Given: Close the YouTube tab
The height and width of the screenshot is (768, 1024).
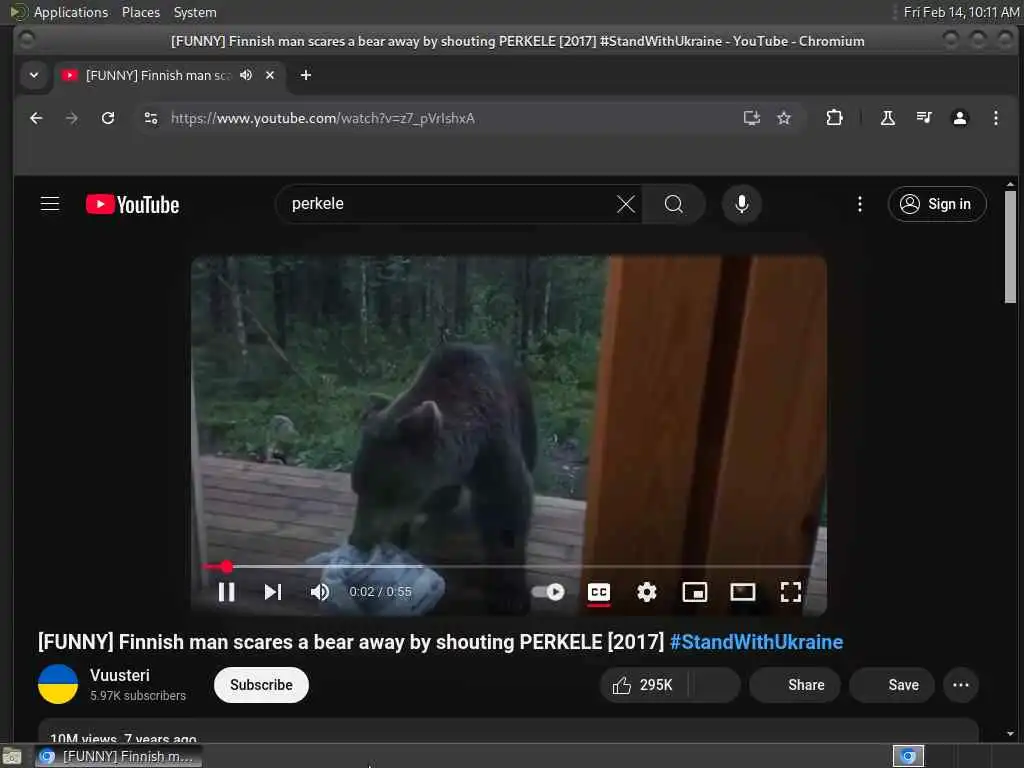Looking at the screenshot, I should (270, 75).
